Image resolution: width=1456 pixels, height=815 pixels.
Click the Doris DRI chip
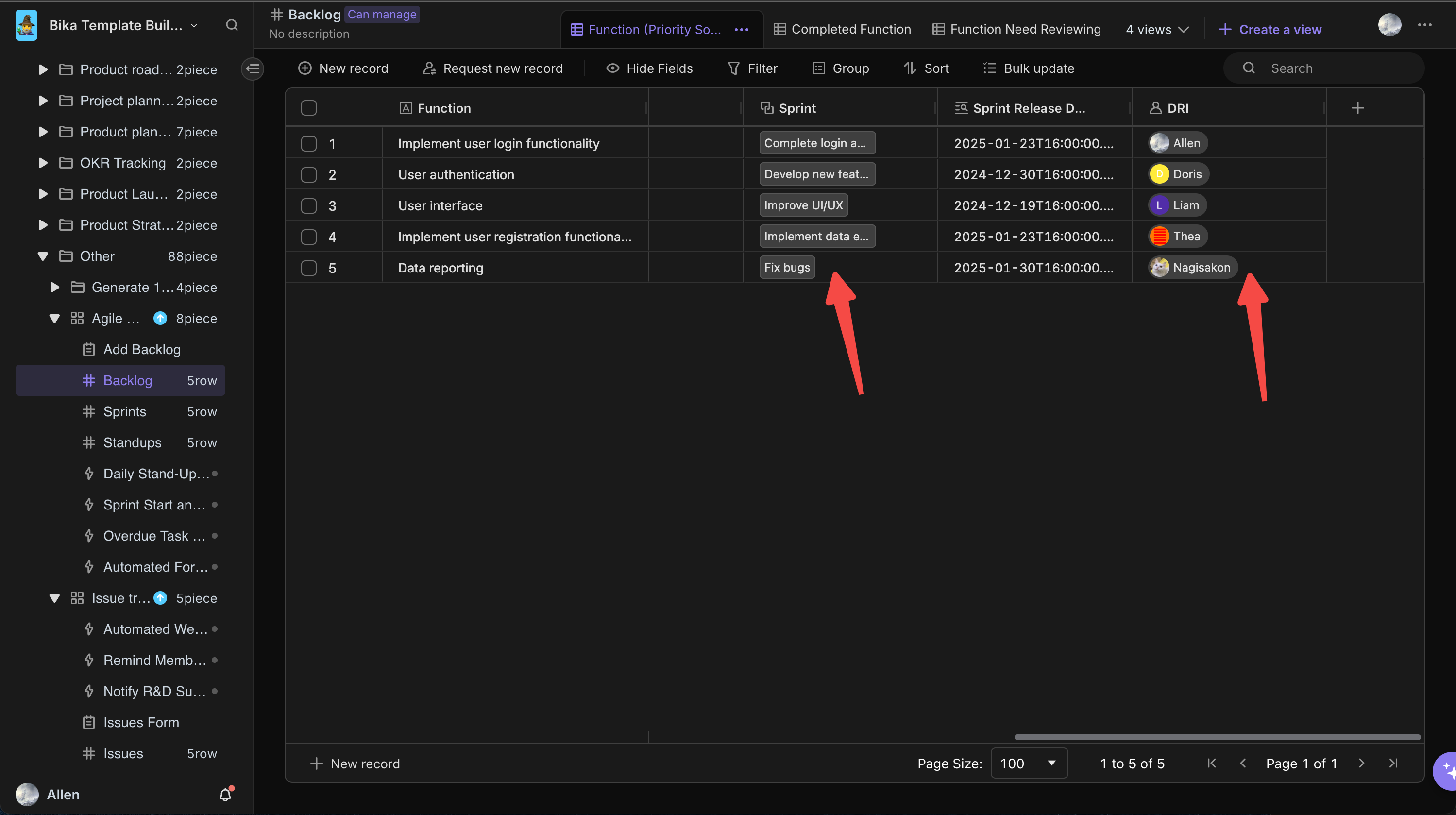coord(1179,174)
